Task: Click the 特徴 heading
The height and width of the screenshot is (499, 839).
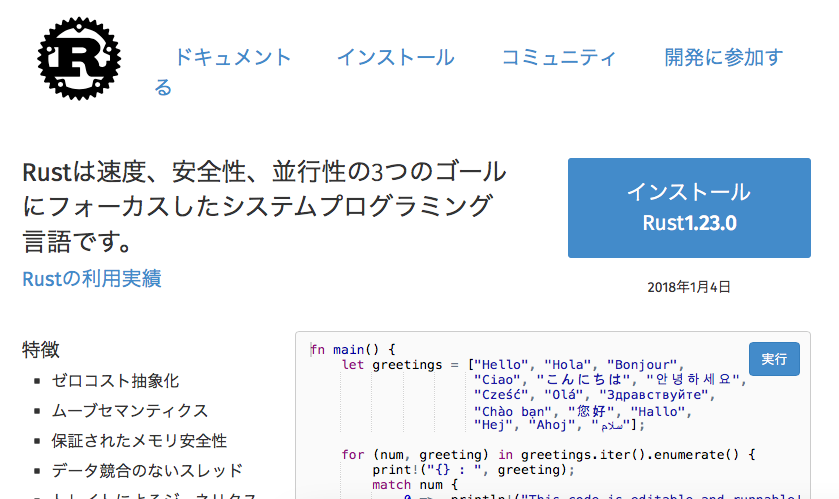Action: [x=41, y=350]
